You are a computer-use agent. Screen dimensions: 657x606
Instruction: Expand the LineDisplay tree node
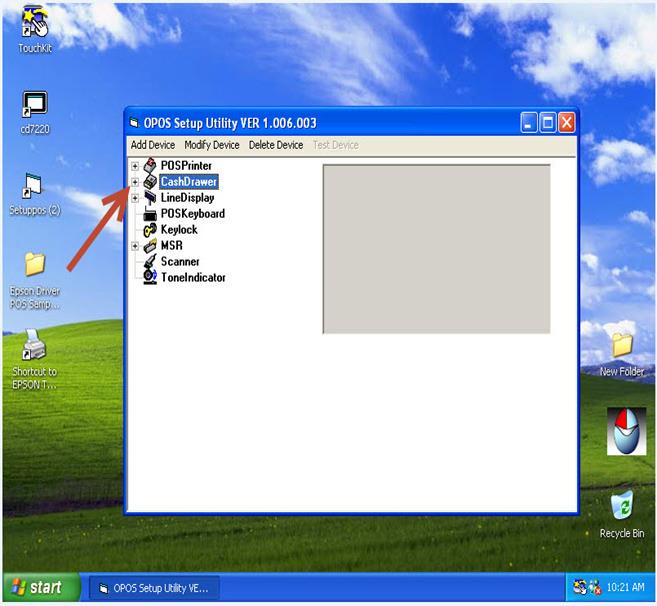pyautogui.click(x=135, y=198)
